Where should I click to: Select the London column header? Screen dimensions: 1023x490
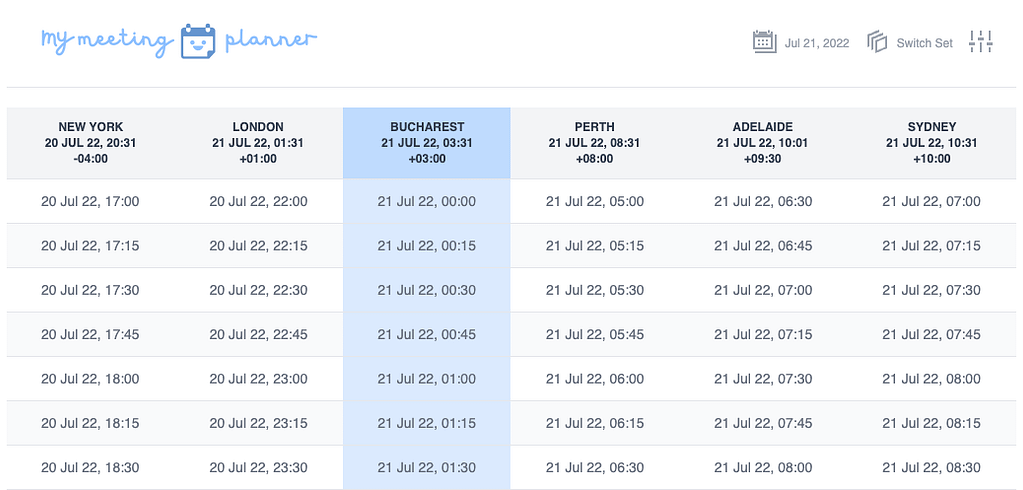point(258,143)
